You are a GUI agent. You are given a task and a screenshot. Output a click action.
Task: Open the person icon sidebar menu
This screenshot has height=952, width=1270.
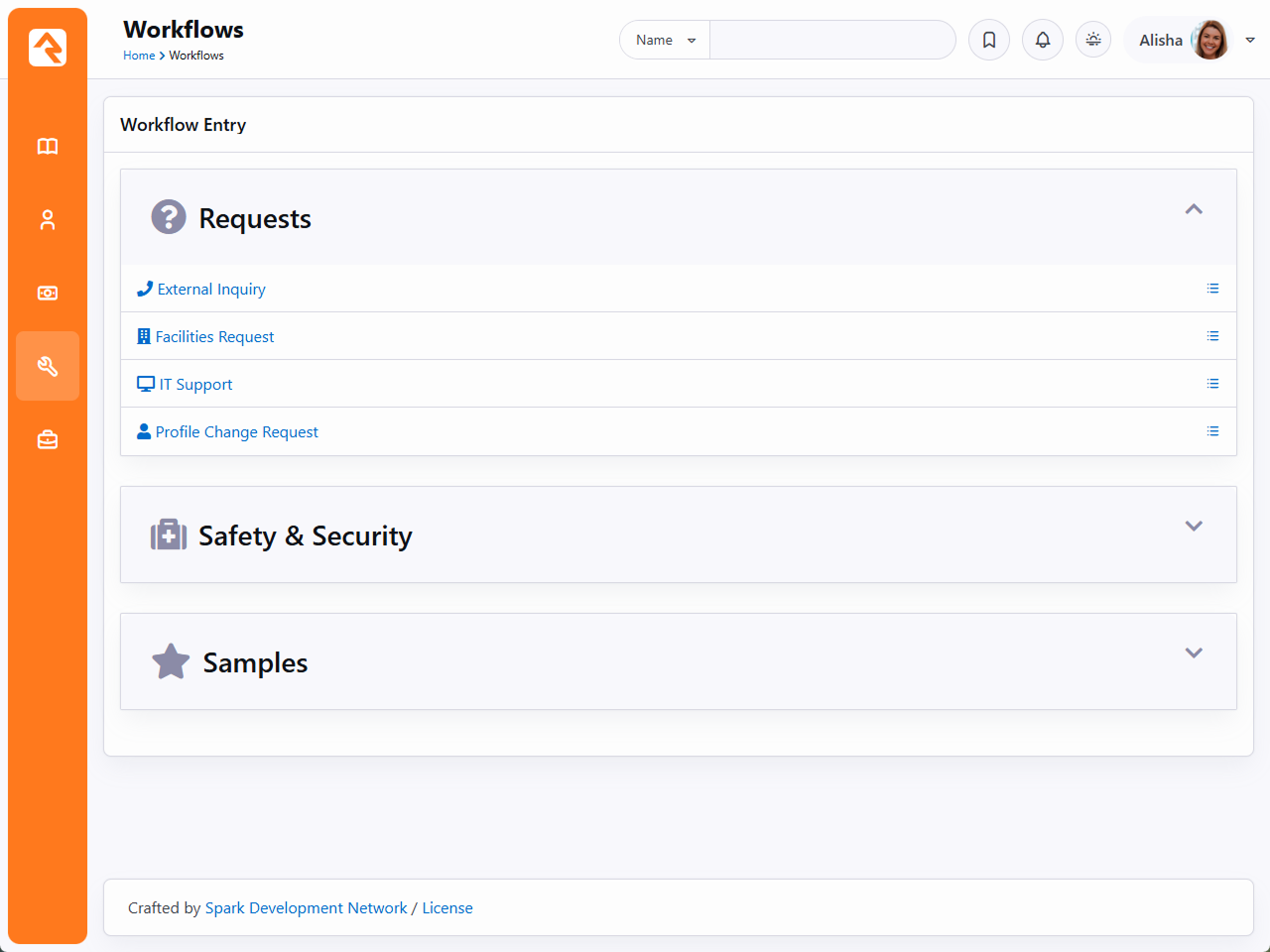click(x=48, y=220)
